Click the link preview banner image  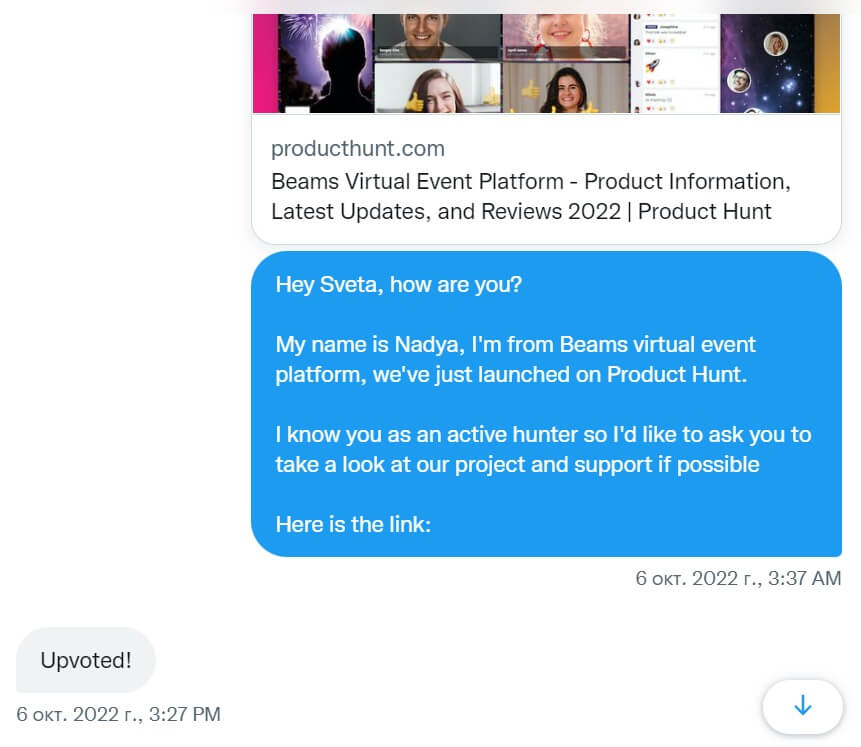pos(547,60)
